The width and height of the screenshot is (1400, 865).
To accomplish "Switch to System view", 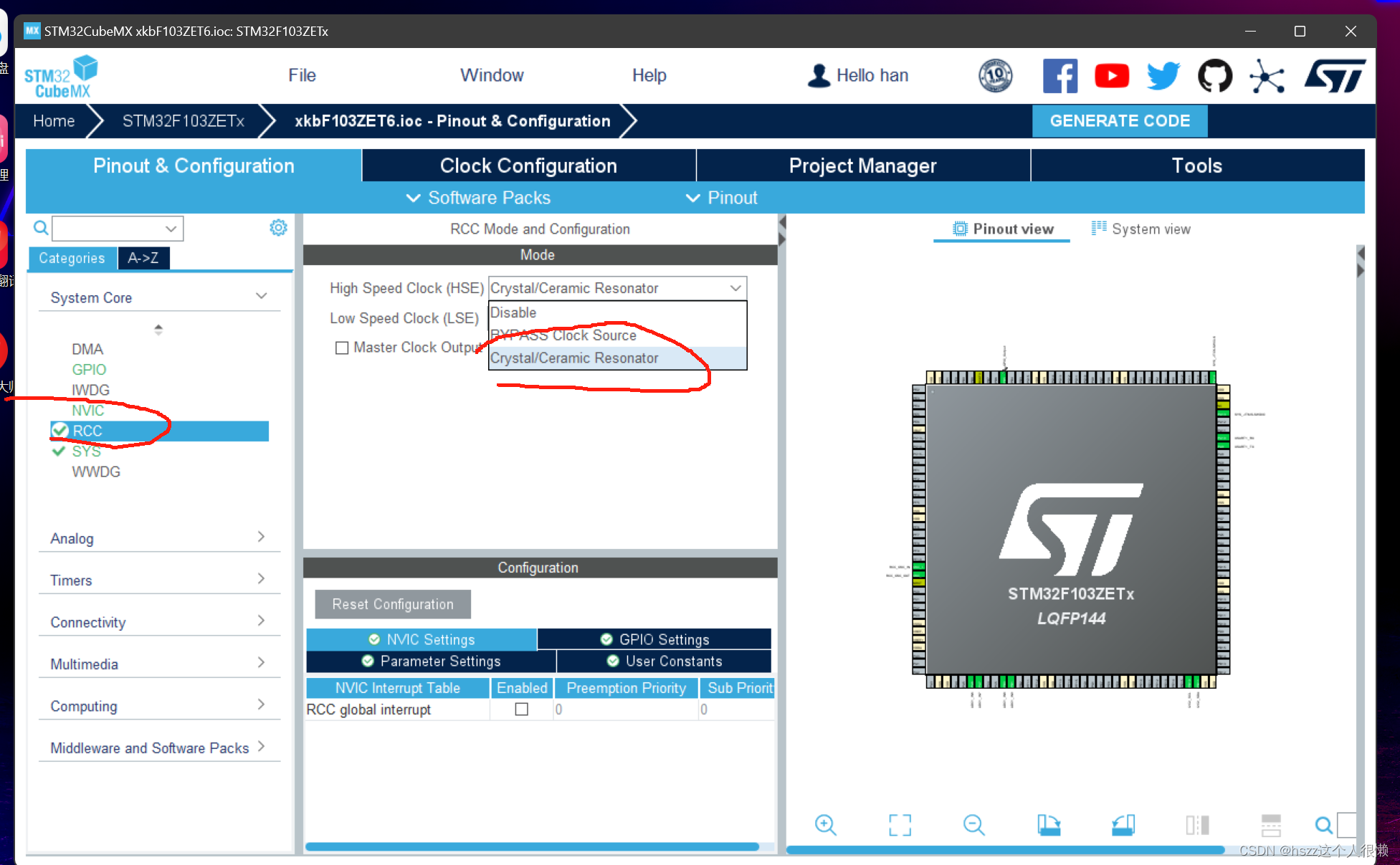I will (1141, 229).
